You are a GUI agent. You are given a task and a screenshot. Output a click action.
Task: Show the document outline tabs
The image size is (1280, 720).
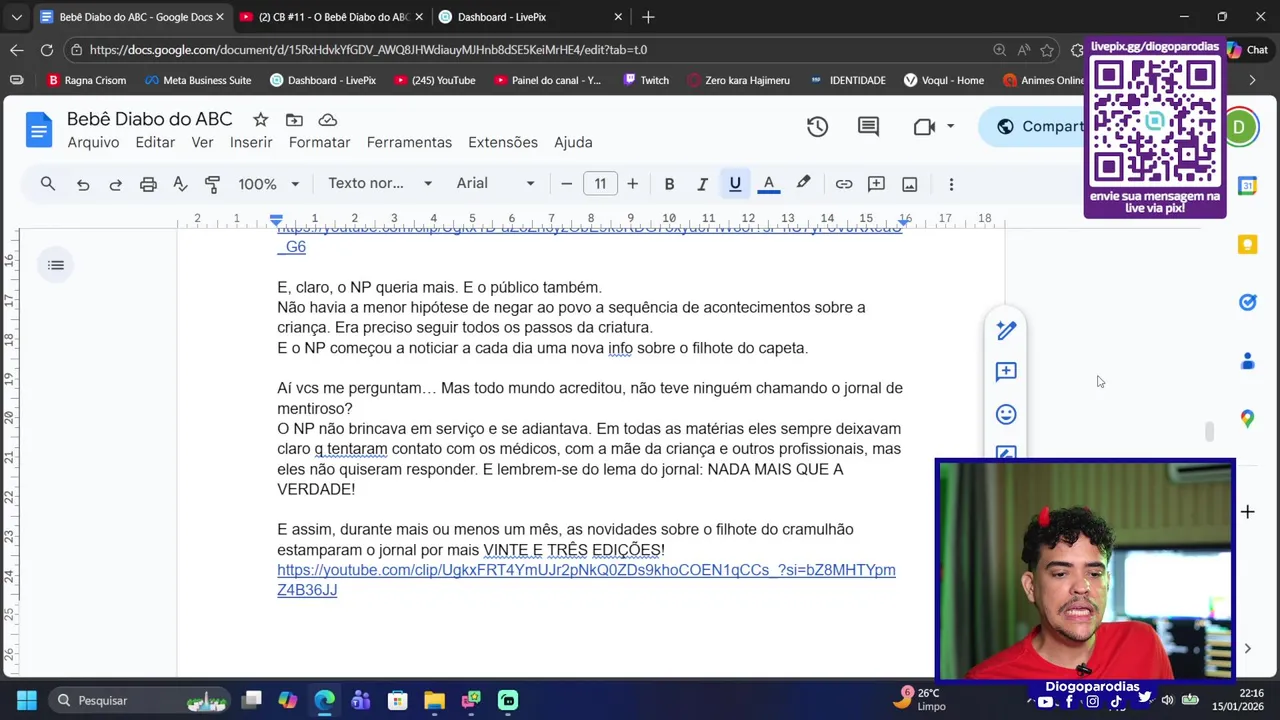point(56,265)
